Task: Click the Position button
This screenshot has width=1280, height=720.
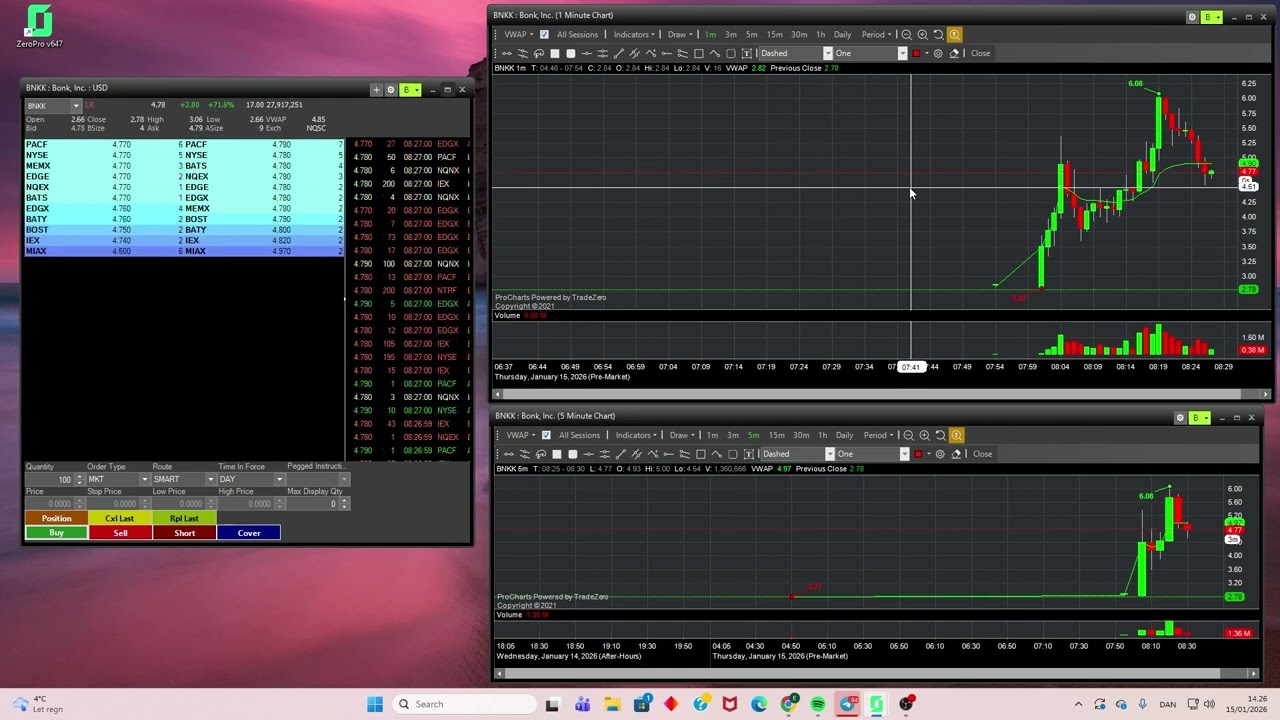Action: [x=56, y=519]
